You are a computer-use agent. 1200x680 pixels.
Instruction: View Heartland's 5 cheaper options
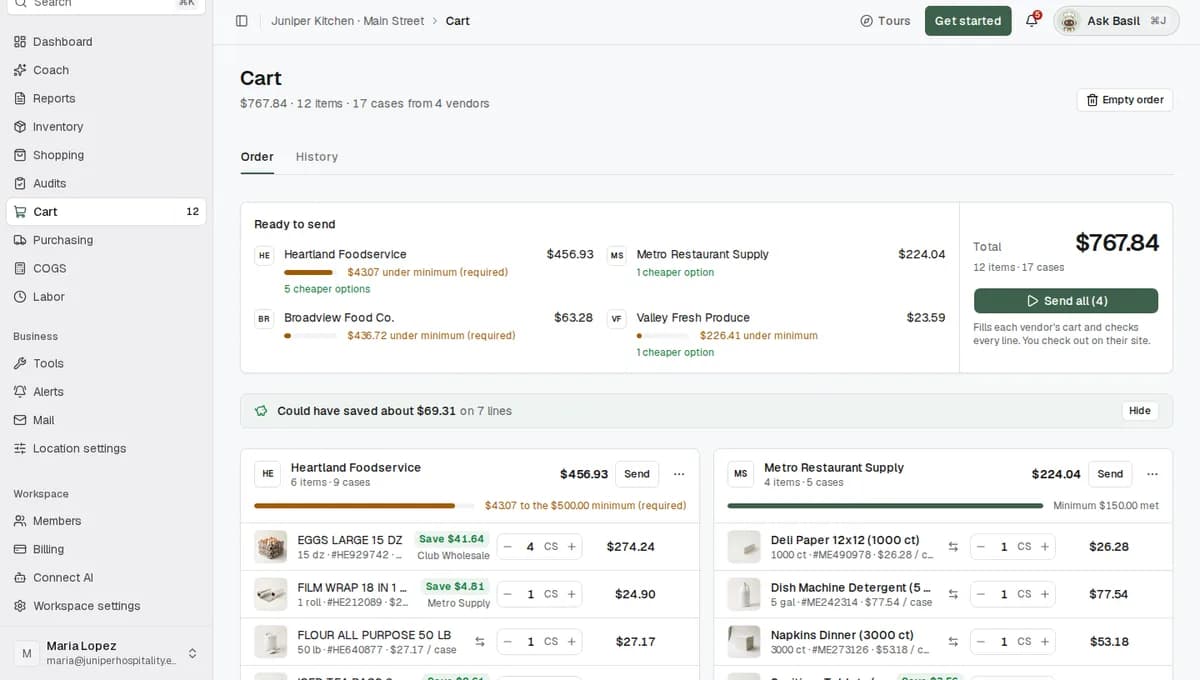[327, 289]
